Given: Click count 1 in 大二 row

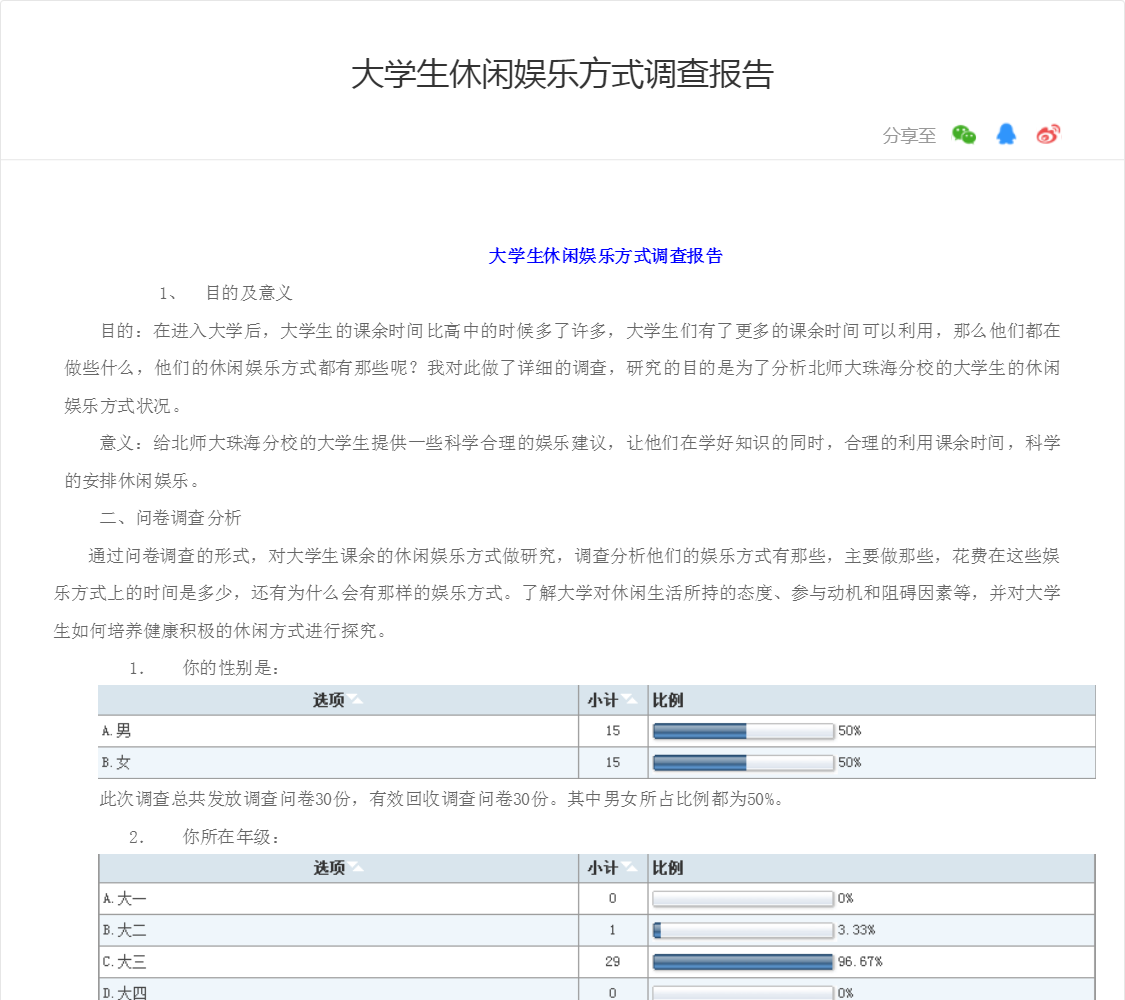Looking at the screenshot, I should [612, 930].
